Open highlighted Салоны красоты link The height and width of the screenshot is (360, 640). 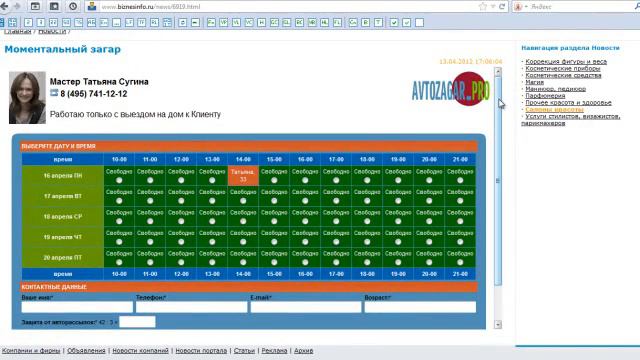554,109
